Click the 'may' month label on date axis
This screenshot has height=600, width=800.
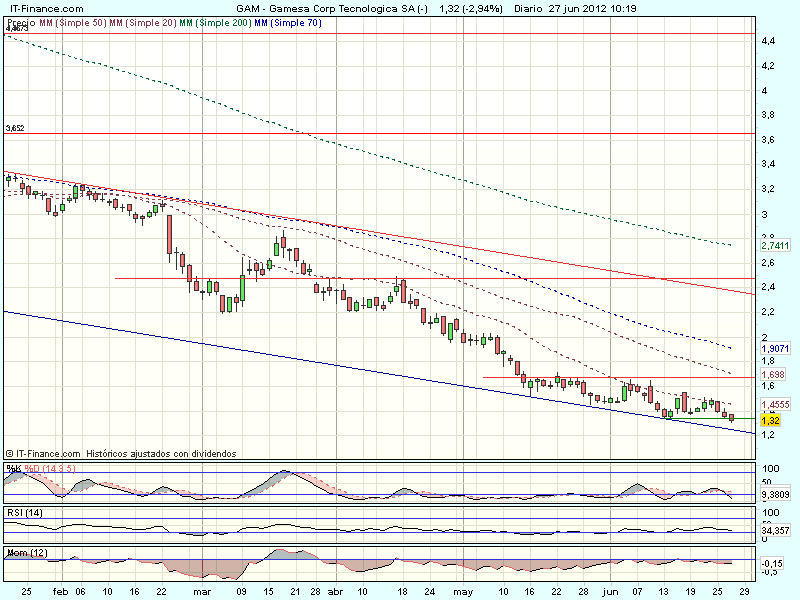(x=463, y=592)
